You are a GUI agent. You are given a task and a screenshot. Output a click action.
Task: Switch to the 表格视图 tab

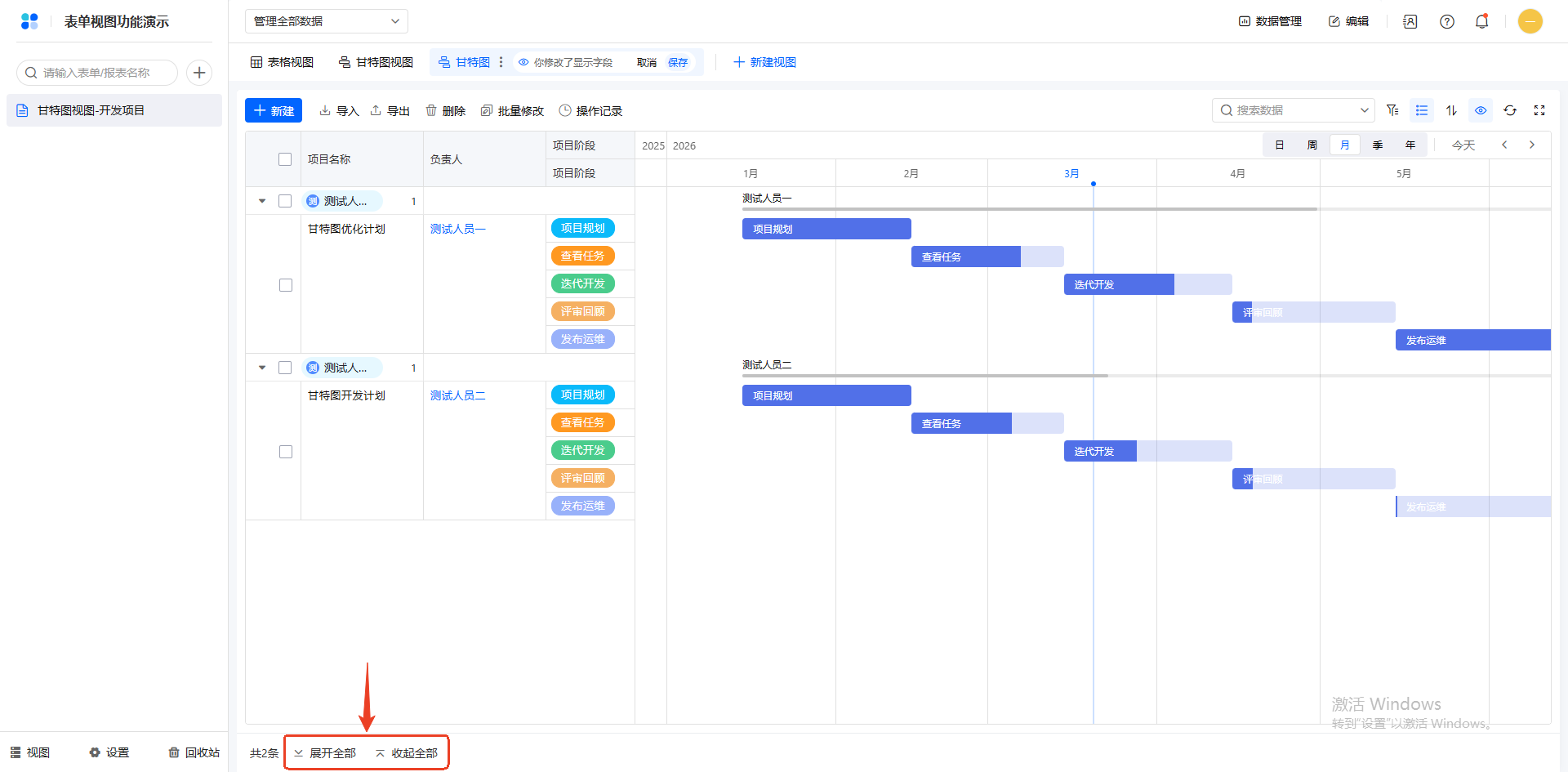(x=282, y=62)
